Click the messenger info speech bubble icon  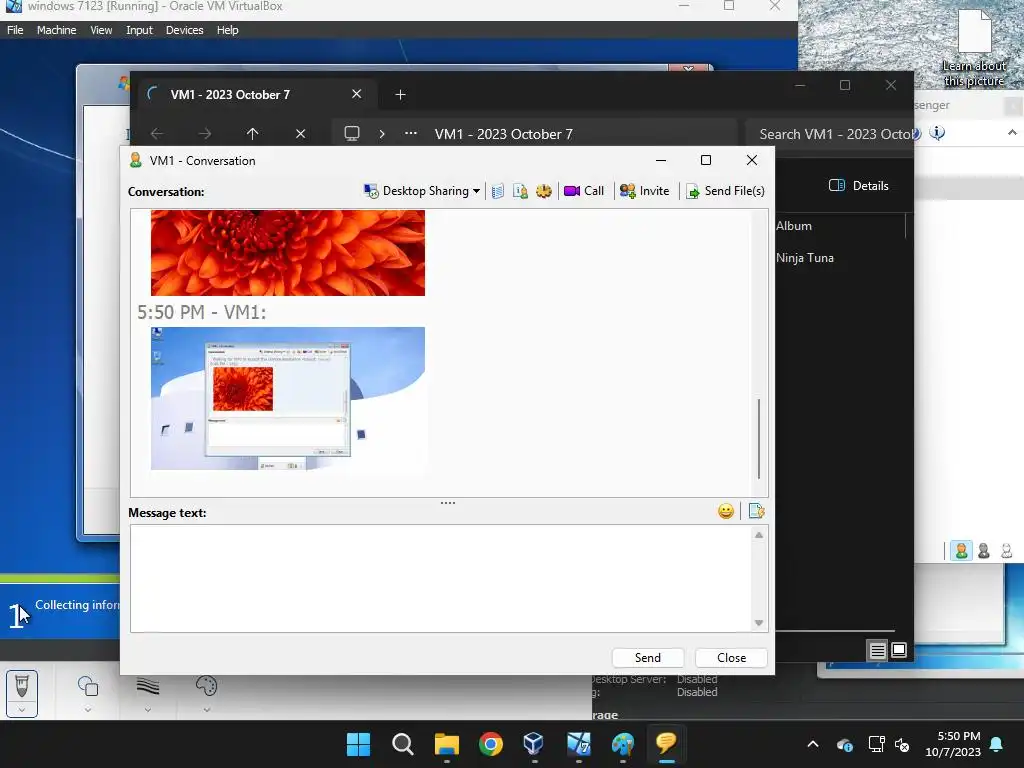click(937, 133)
